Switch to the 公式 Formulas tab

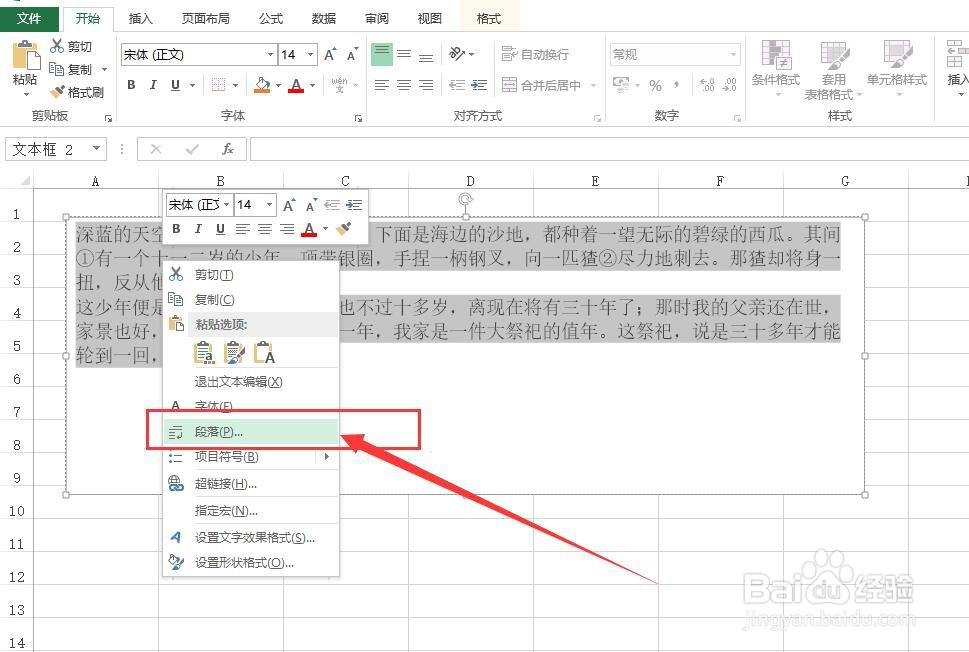point(271,19)
